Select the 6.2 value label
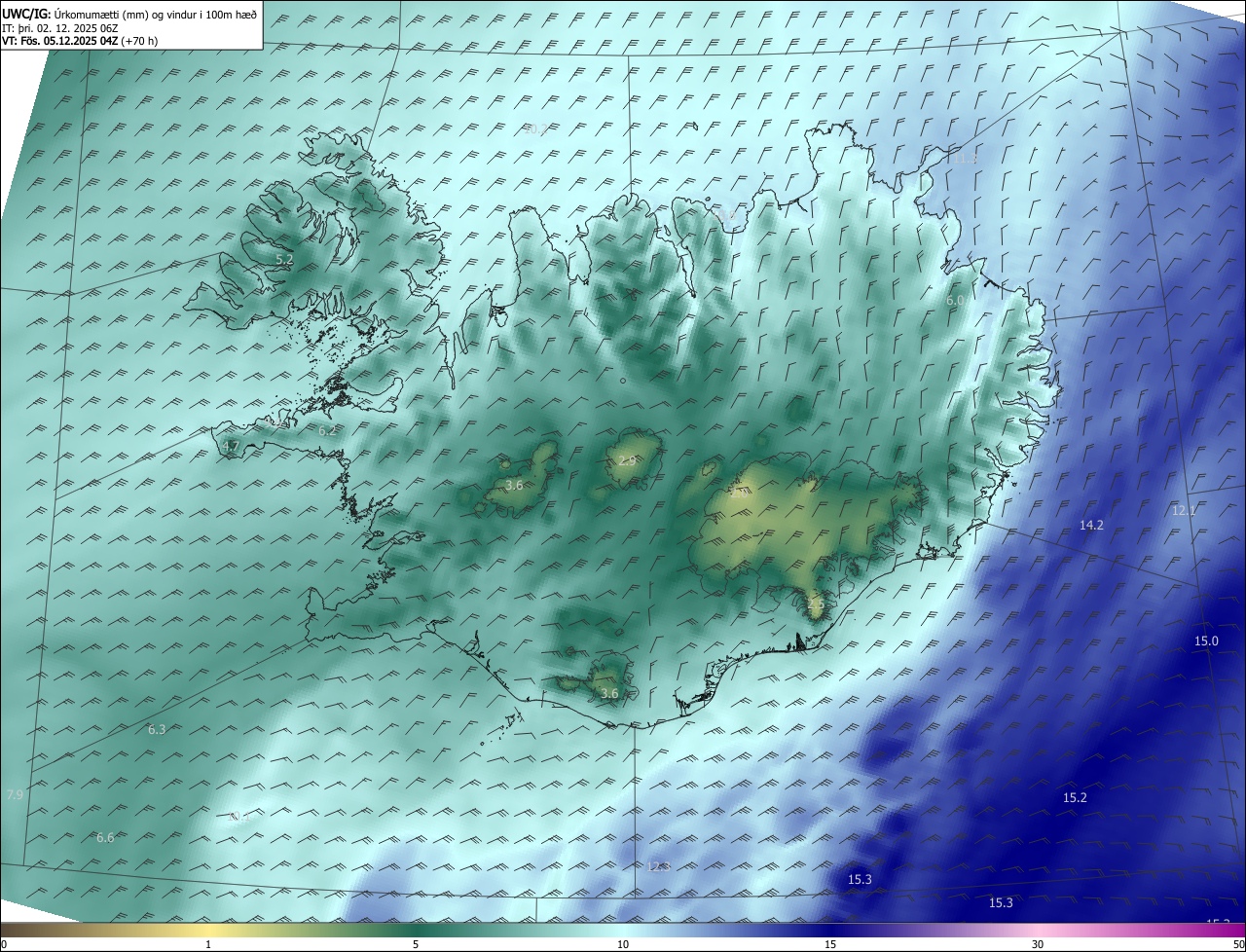This screenshot has height=952, width=1246. coord(328,430)
